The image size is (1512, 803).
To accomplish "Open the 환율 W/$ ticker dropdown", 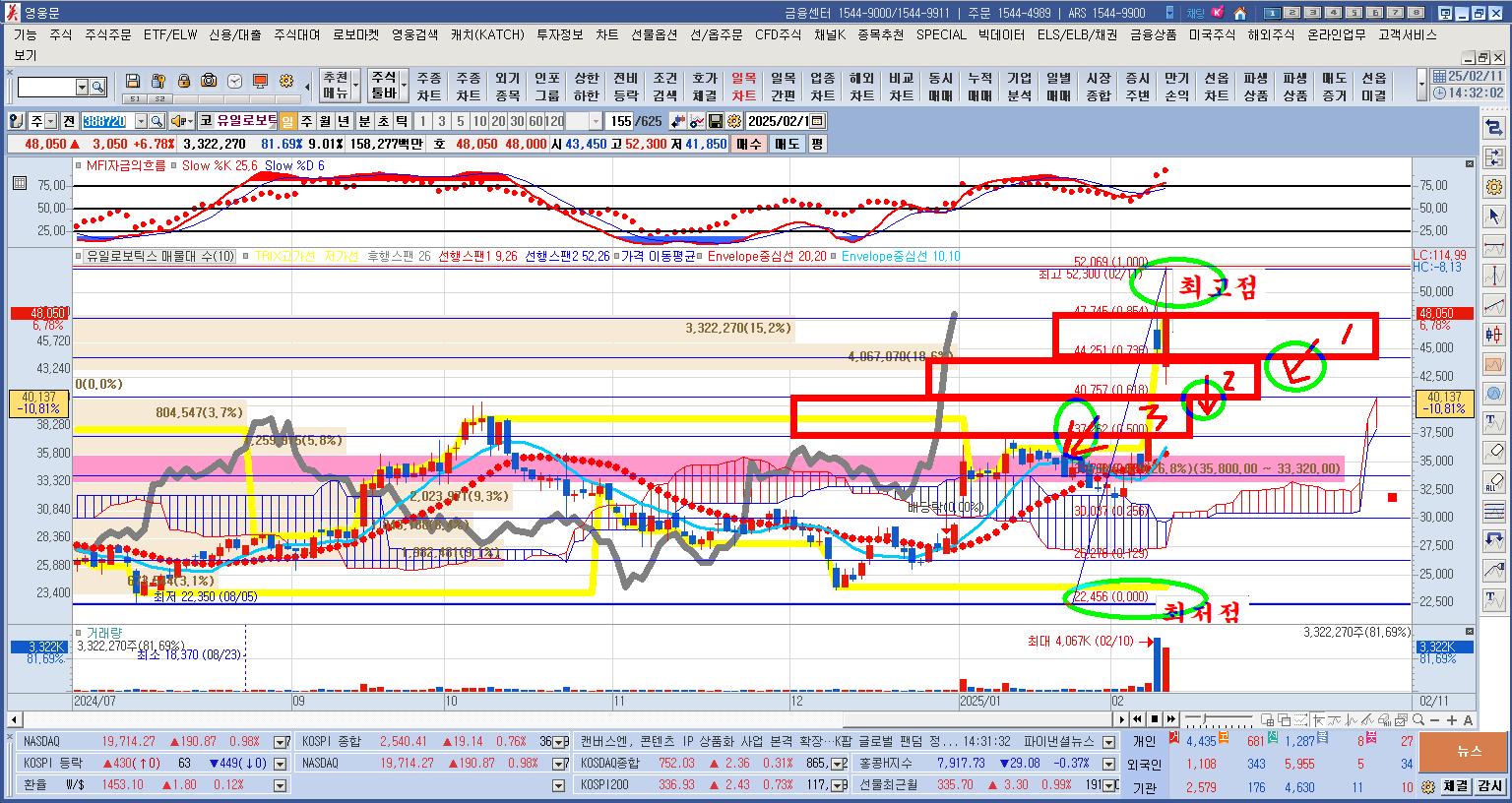I will click(x=281, y=785).
